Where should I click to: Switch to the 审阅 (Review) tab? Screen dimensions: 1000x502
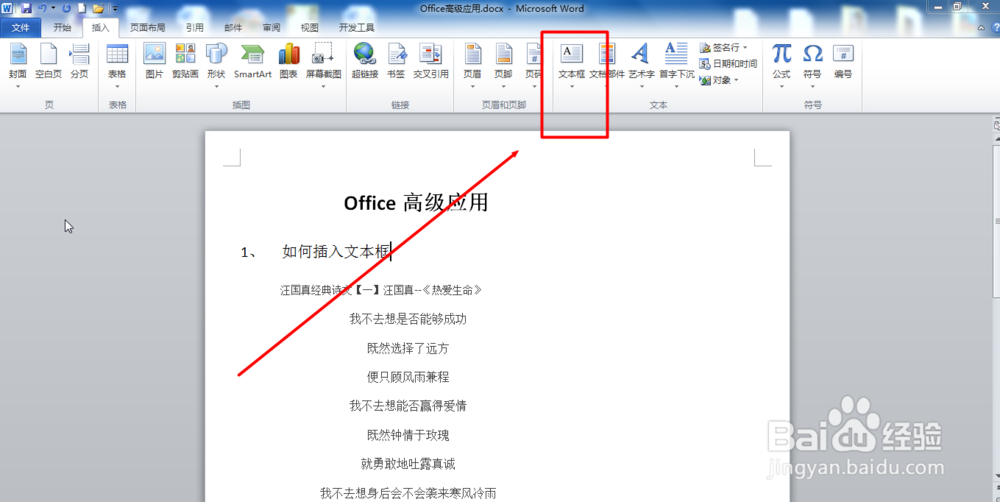point(271,27)
